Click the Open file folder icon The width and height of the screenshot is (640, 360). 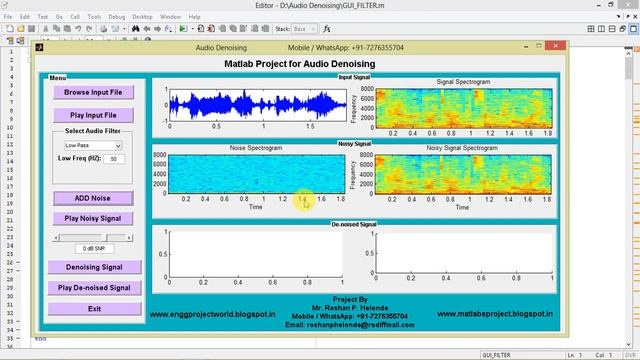20,29
